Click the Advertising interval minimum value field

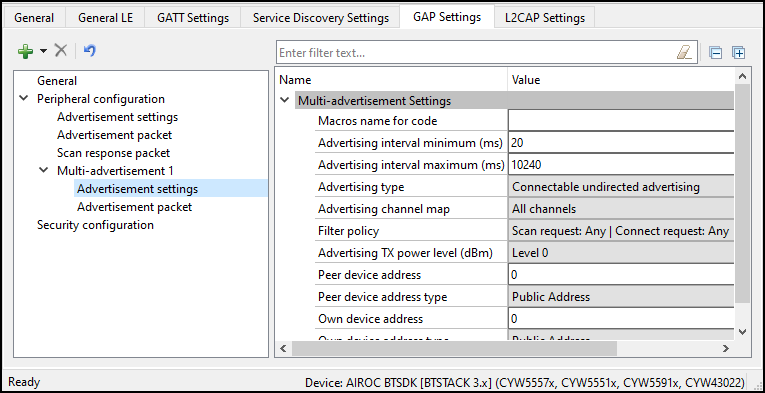pos(621,143)
